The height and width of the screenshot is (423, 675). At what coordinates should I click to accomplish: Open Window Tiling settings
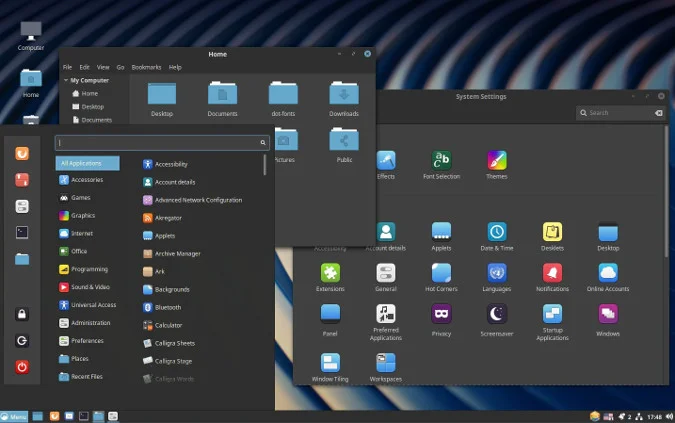330,363
